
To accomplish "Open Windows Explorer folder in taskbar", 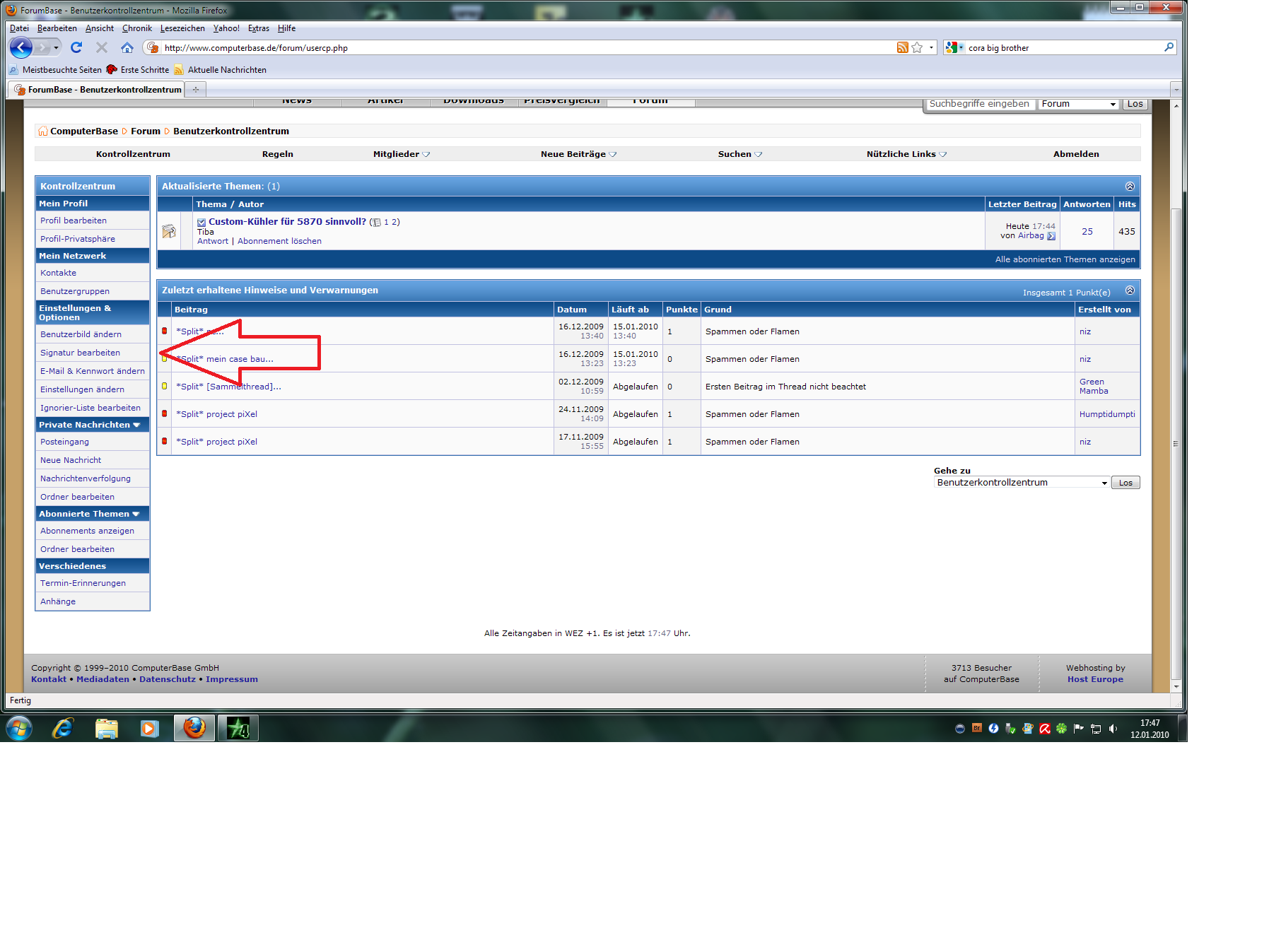I will coord(106,728).
